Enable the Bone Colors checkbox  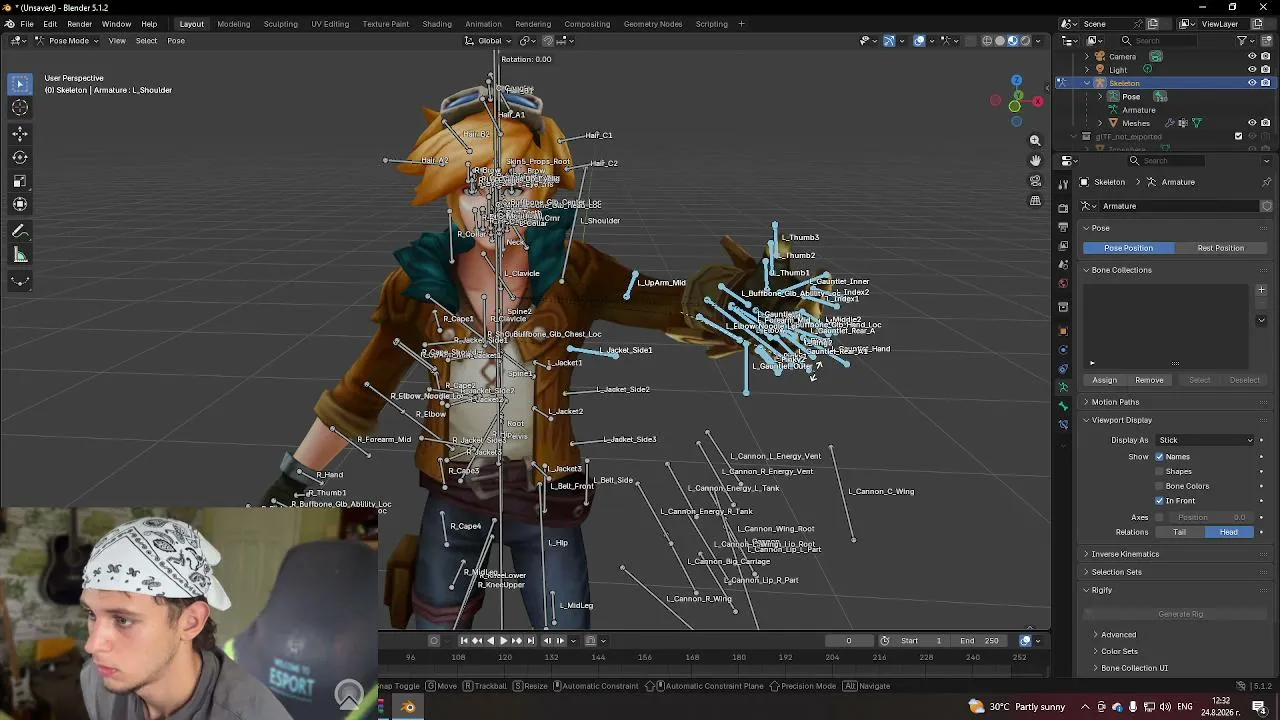pos(1160,486)
